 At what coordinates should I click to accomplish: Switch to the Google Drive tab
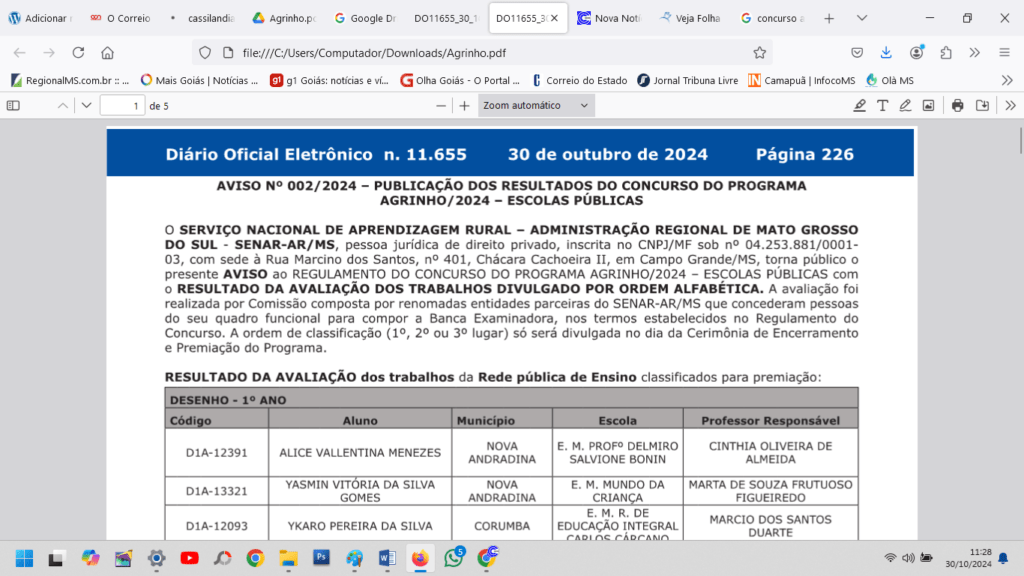[366, 18]
